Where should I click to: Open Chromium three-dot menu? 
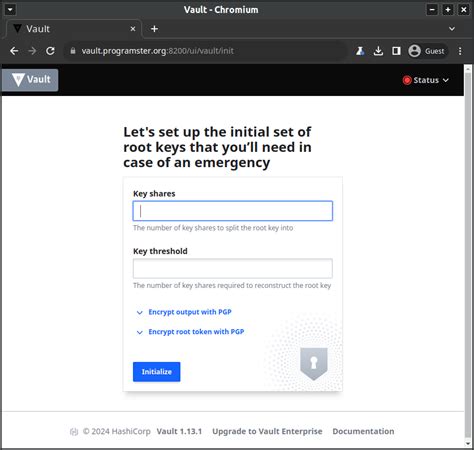(460, 51)
